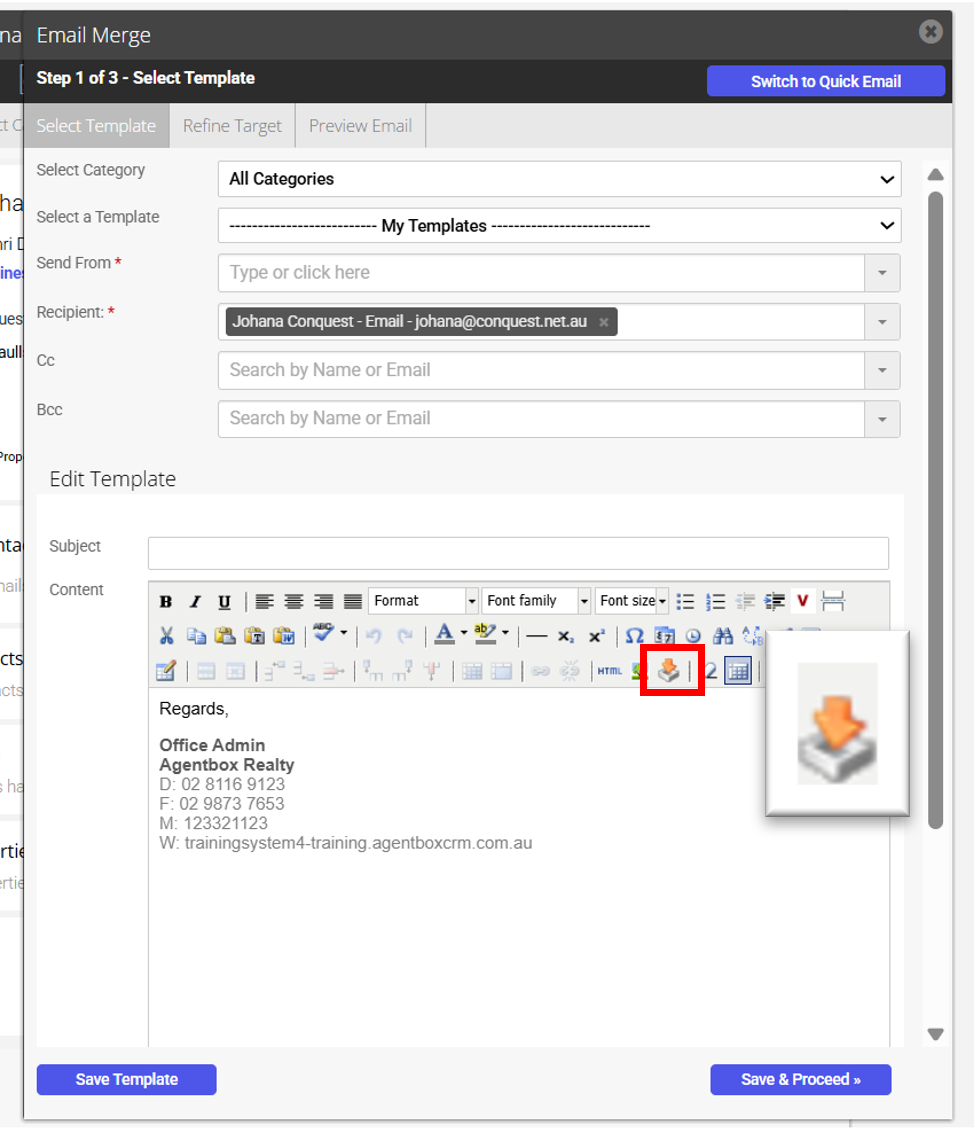Click the Bcc search field
974x1133 pixels.
[x=541, y=419]
